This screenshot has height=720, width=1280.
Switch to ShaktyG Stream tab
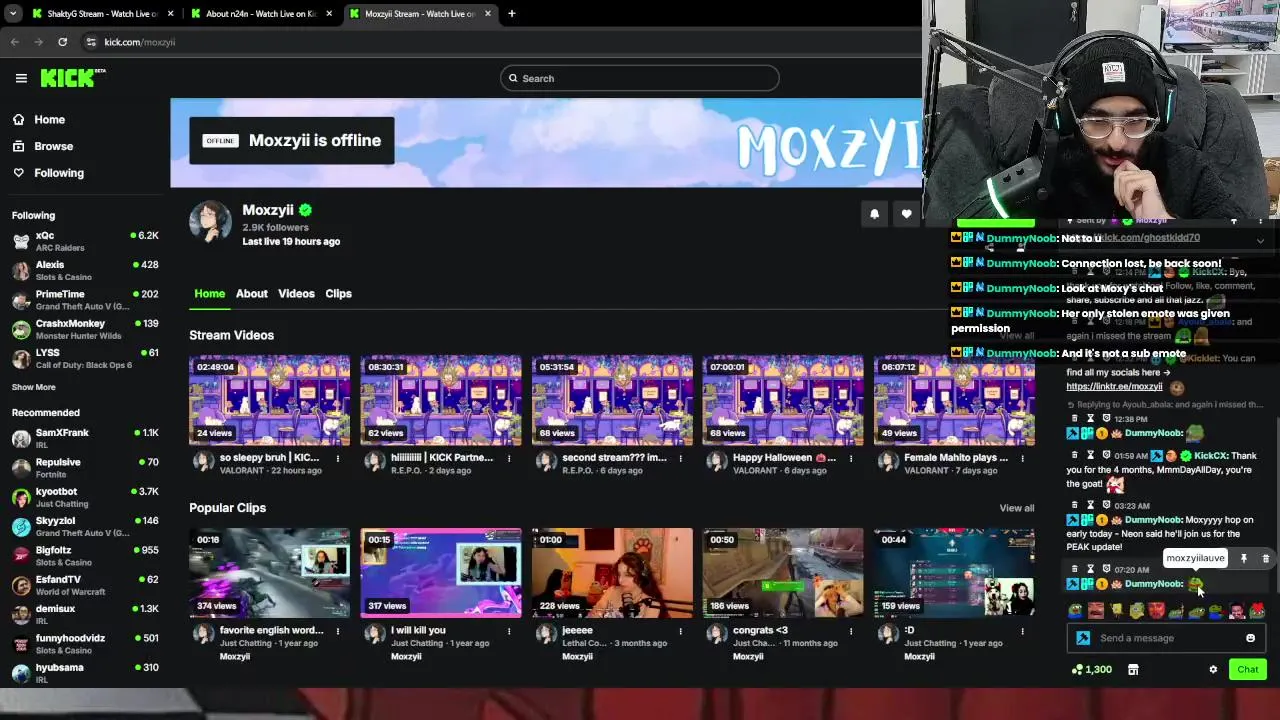(x=100, y=14)
